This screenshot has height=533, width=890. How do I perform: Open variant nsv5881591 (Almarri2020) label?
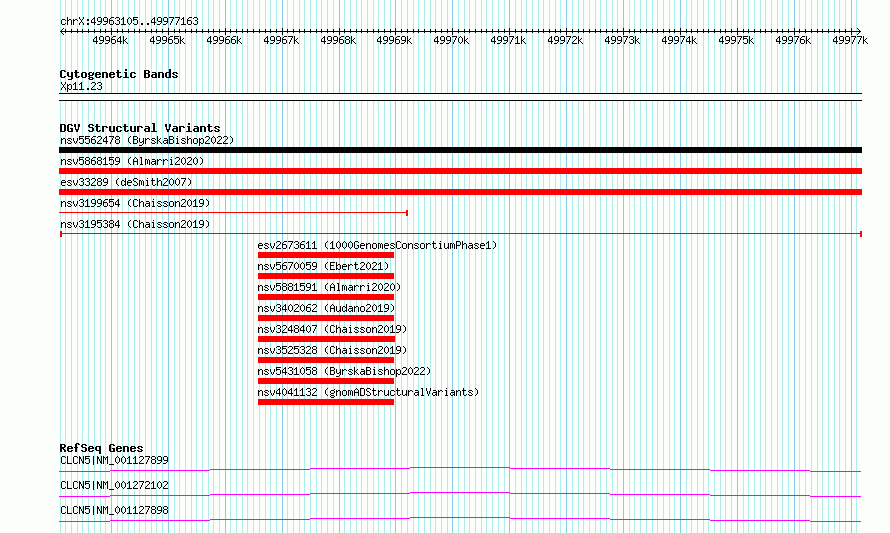click(x=329, y=287)
